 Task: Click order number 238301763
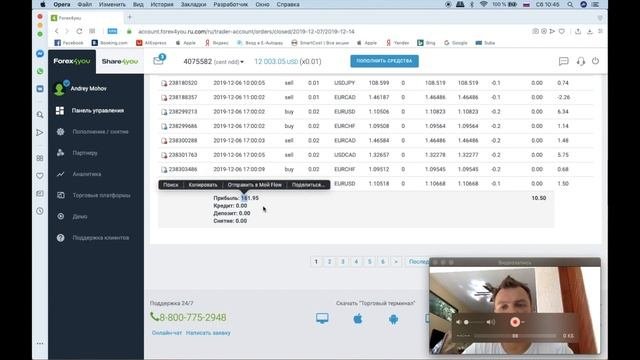183,155
